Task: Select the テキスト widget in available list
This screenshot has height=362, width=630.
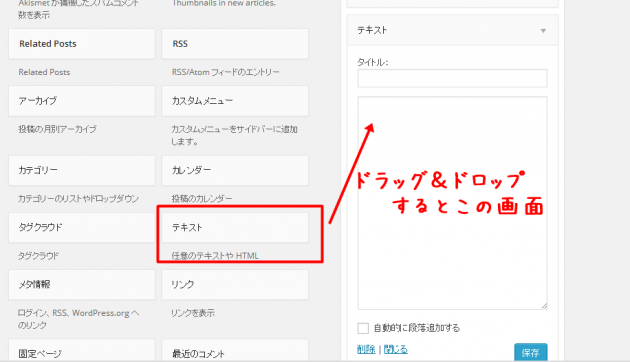Action: click(235, 227)
